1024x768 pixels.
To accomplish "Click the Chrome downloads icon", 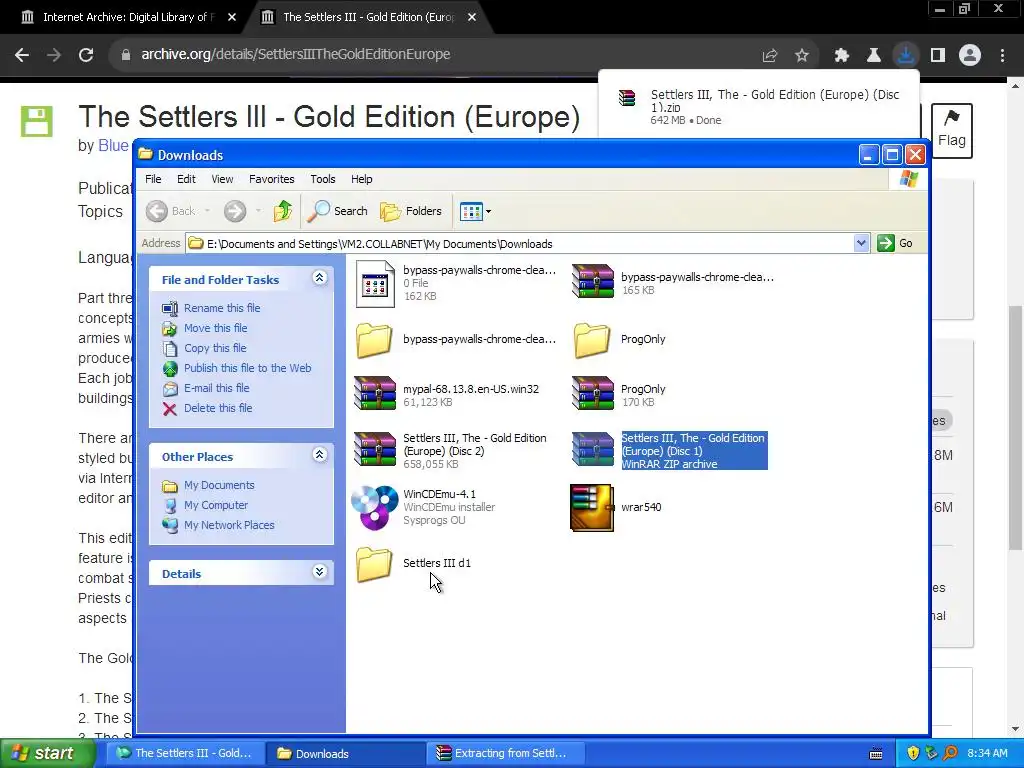I will click(x=906, y=56).
